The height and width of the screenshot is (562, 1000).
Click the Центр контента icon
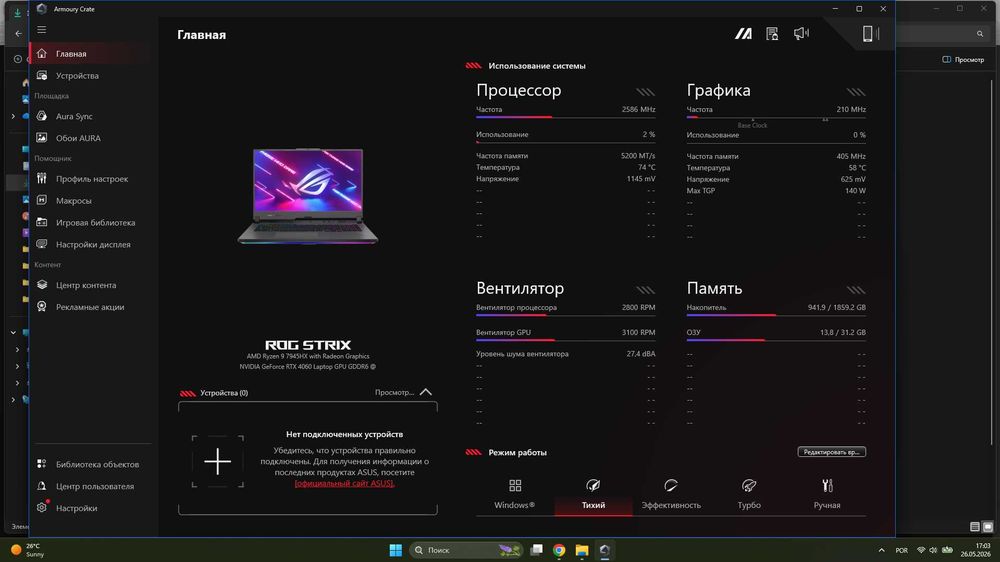tap(41, 285)
